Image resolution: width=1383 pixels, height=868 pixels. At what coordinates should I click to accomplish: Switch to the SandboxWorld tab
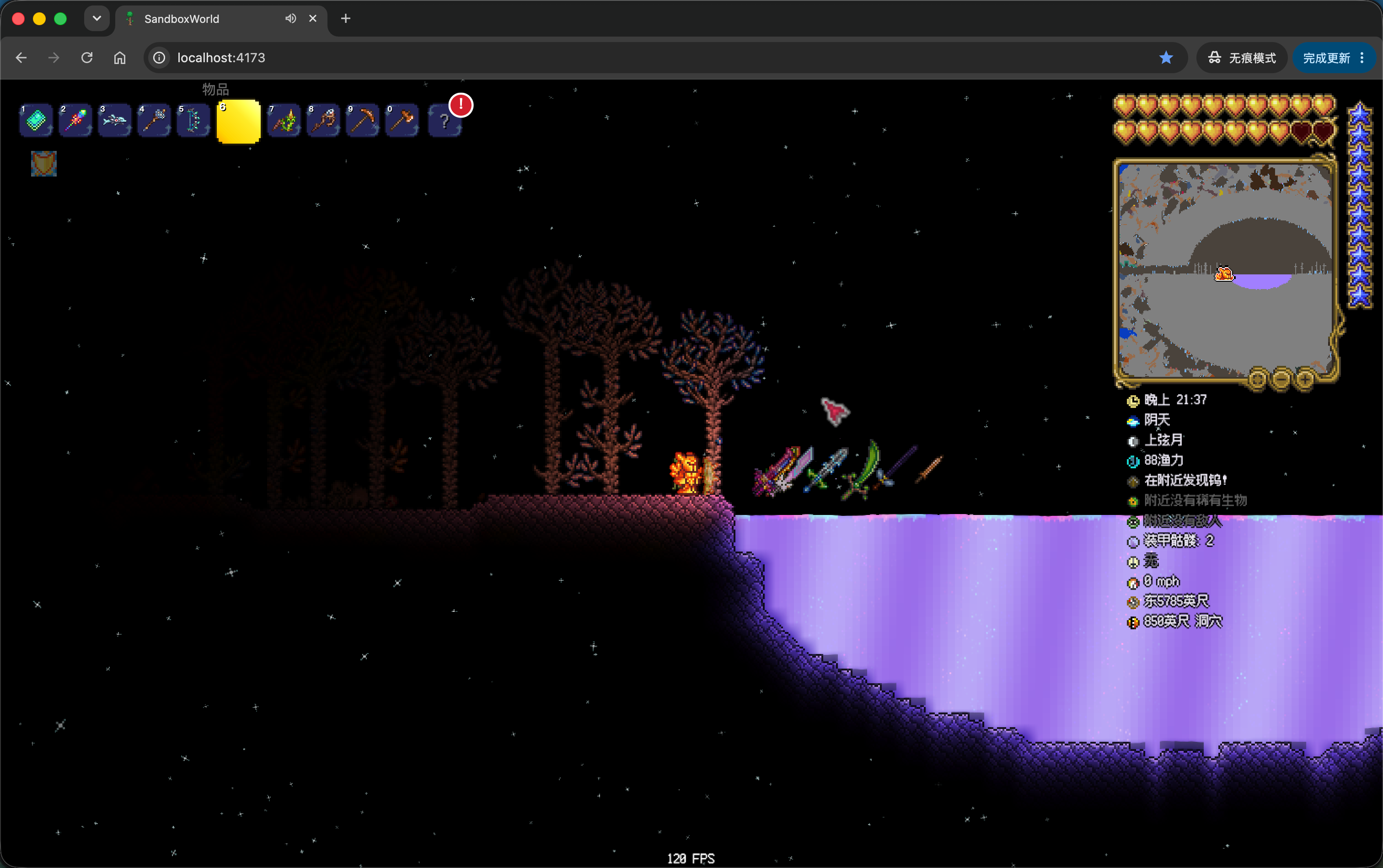tap(221, 19)
